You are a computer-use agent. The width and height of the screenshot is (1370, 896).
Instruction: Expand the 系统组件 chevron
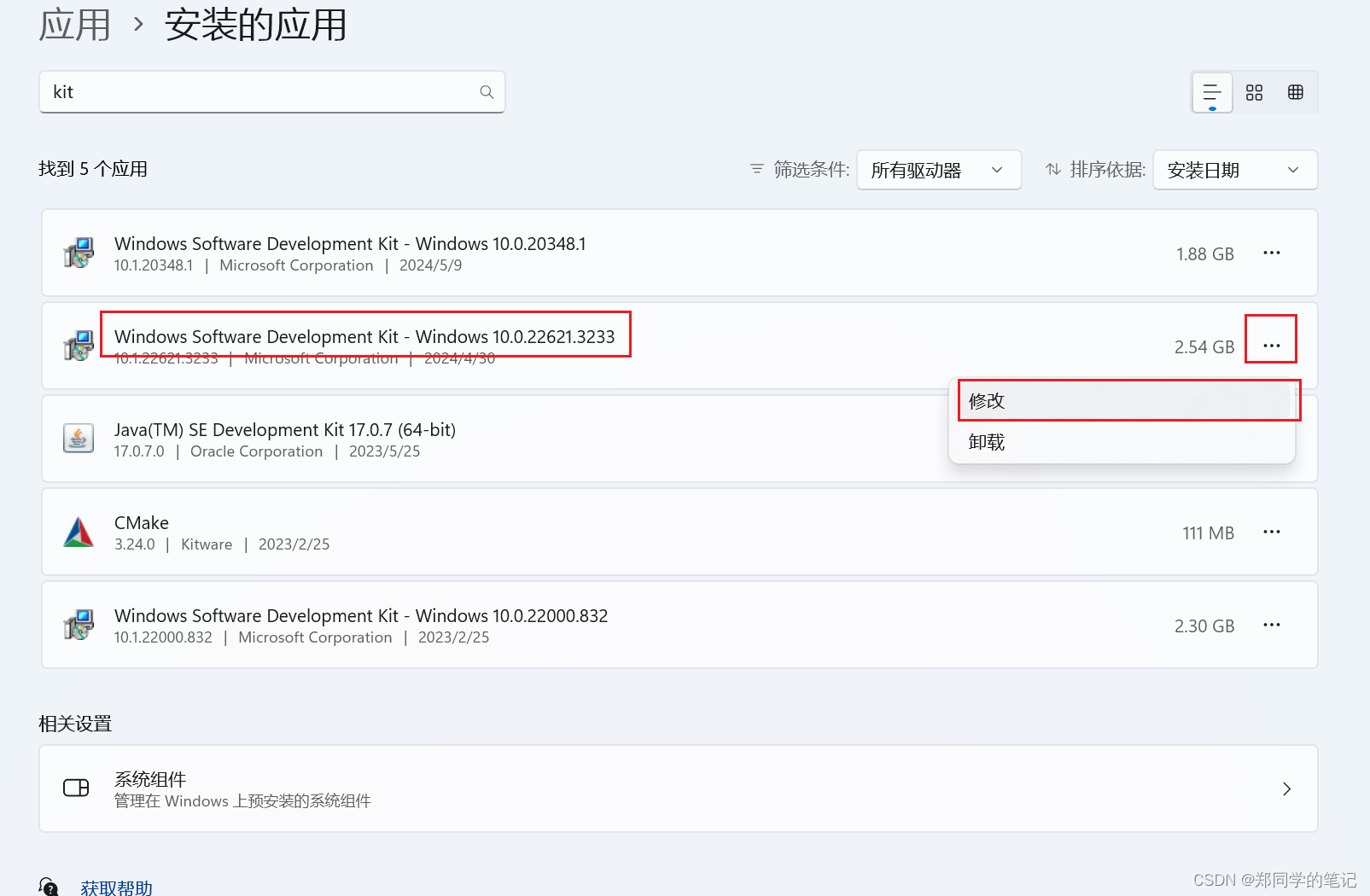point(1286,788)
